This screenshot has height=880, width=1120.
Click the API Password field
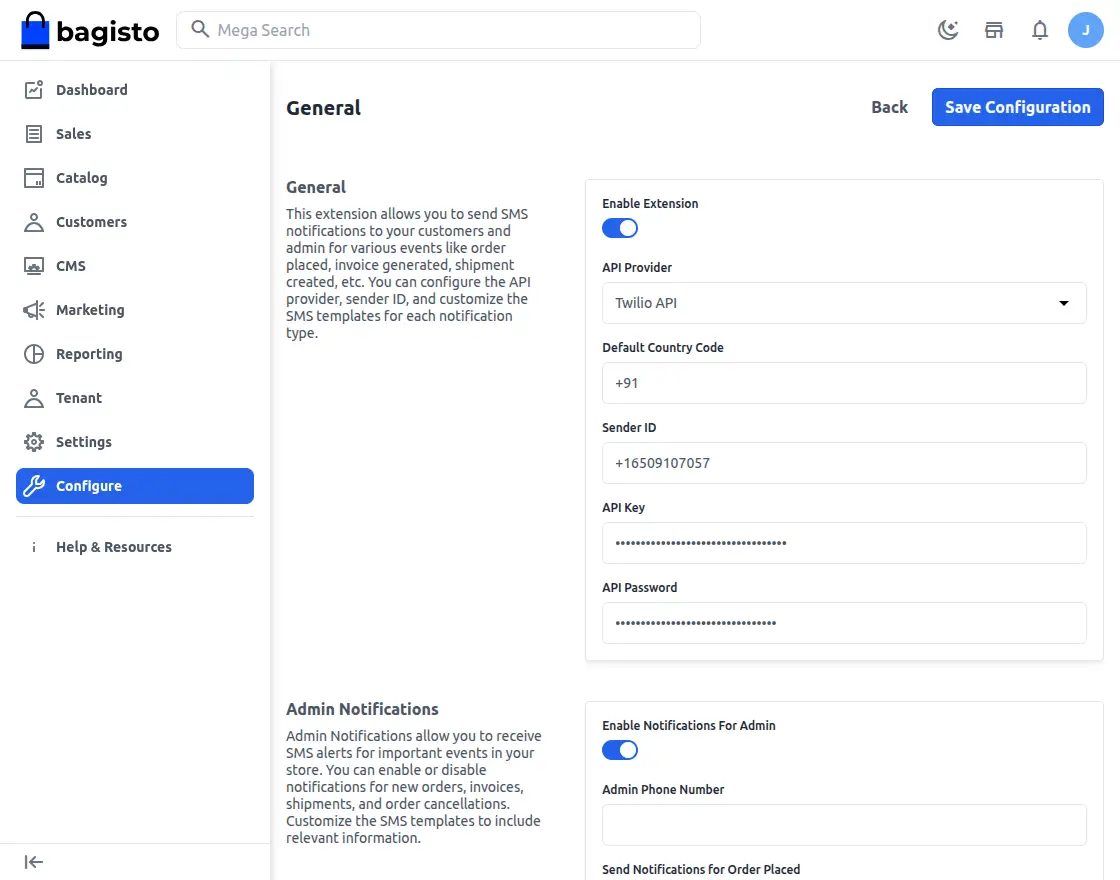click(x=844, y=623)
